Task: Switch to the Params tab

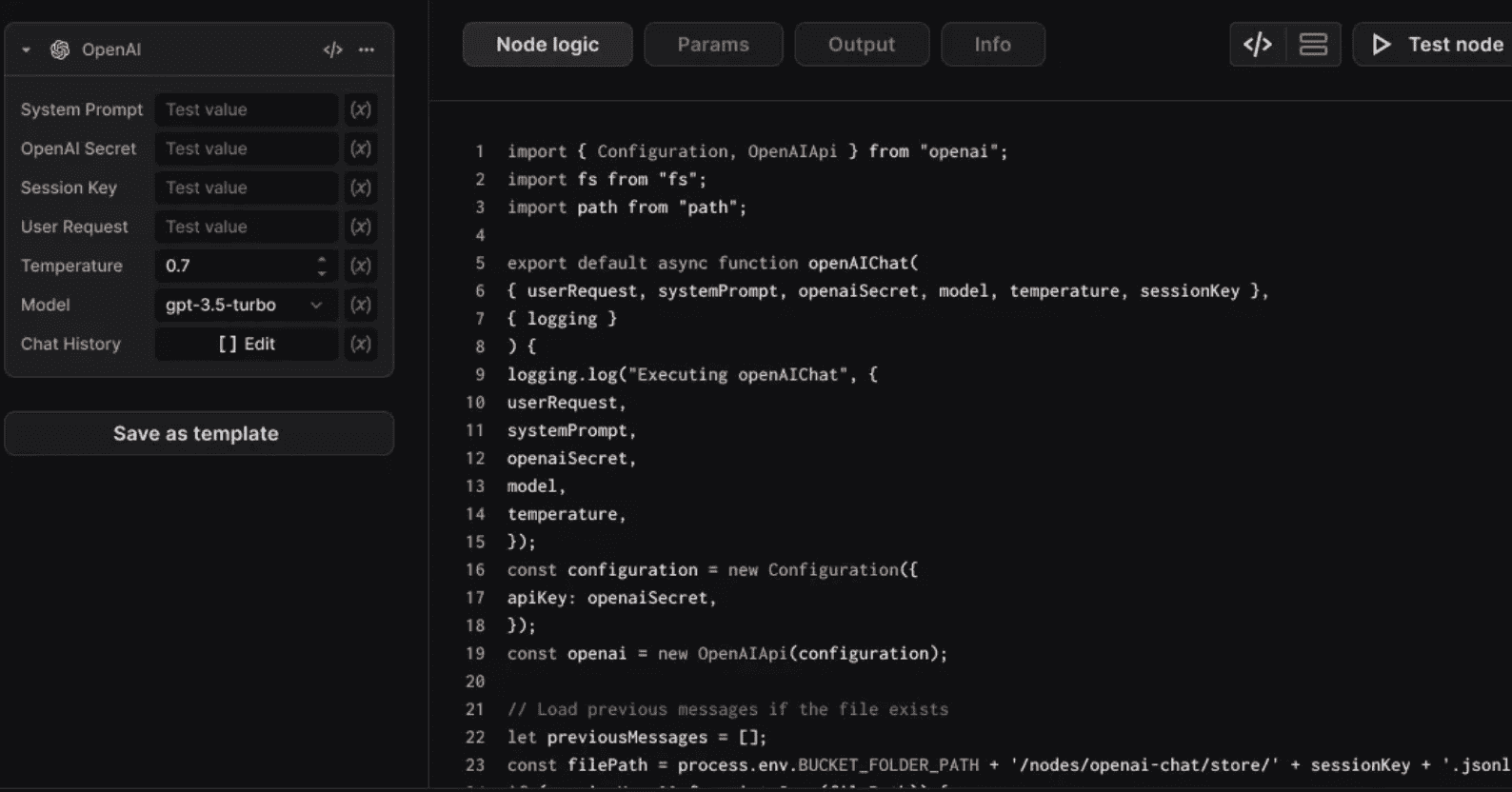Action: click(713, 45)
